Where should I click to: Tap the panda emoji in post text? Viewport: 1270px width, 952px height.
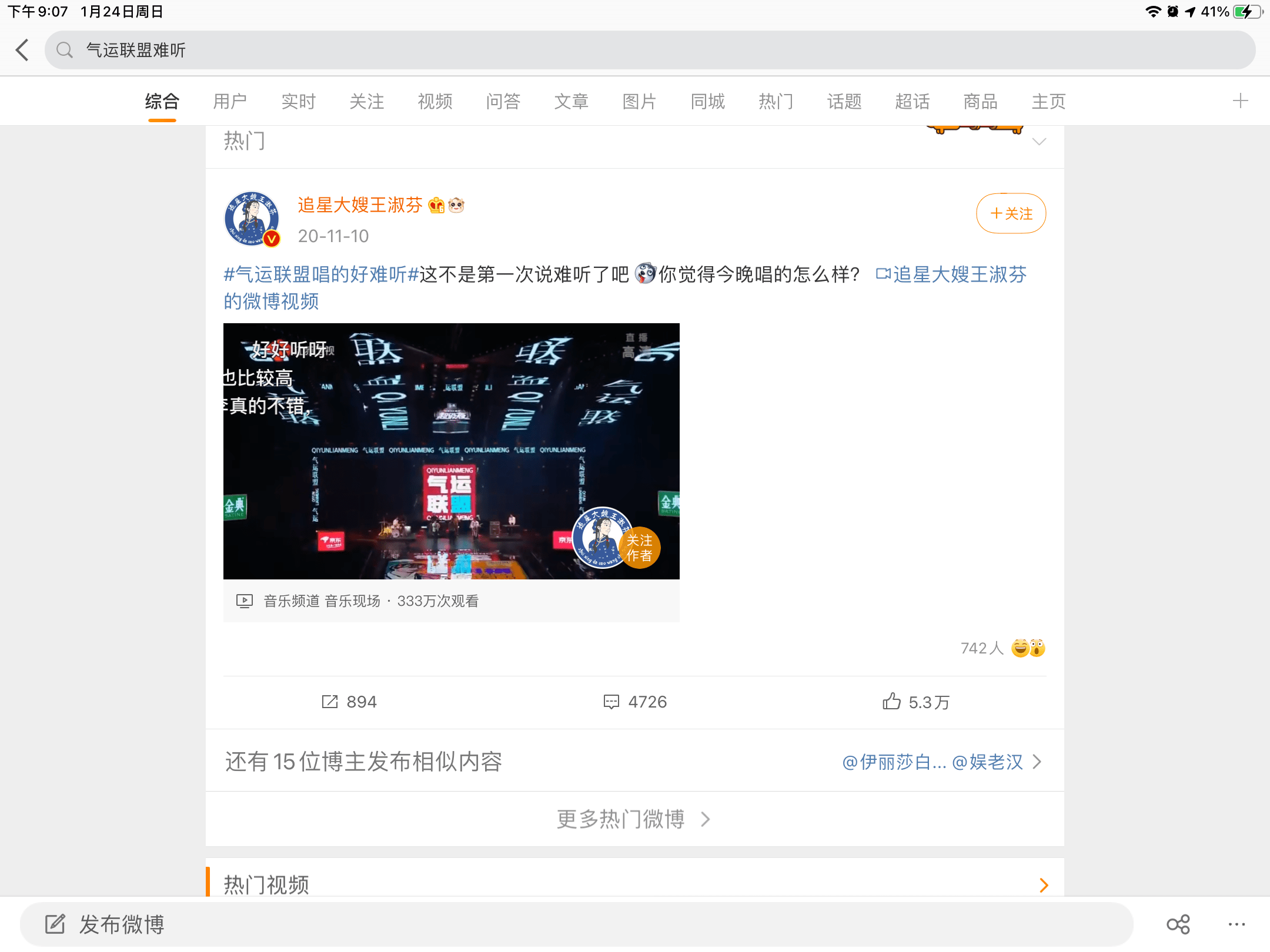[645, 273]
